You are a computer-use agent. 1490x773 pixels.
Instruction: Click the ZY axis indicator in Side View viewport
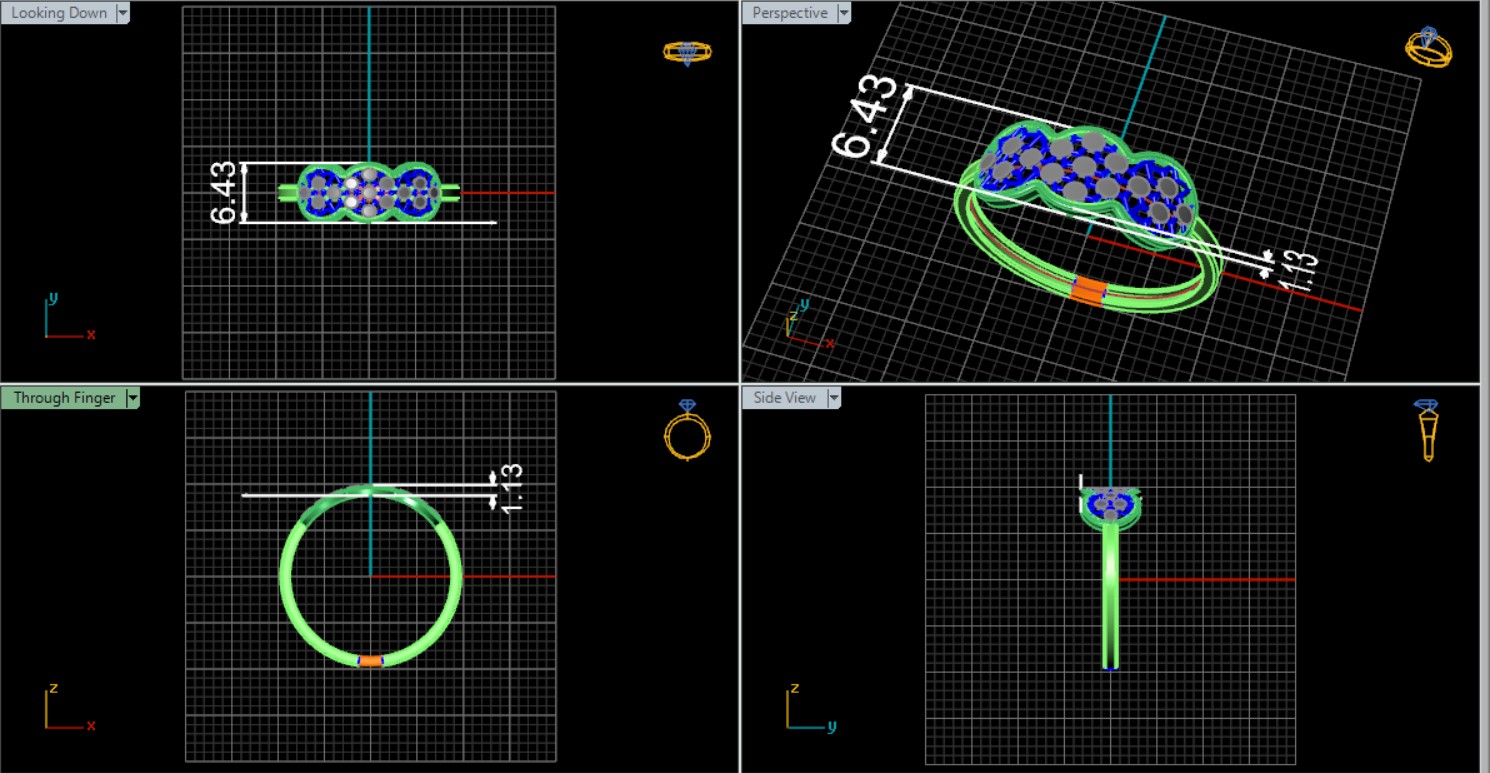(803, 708)
